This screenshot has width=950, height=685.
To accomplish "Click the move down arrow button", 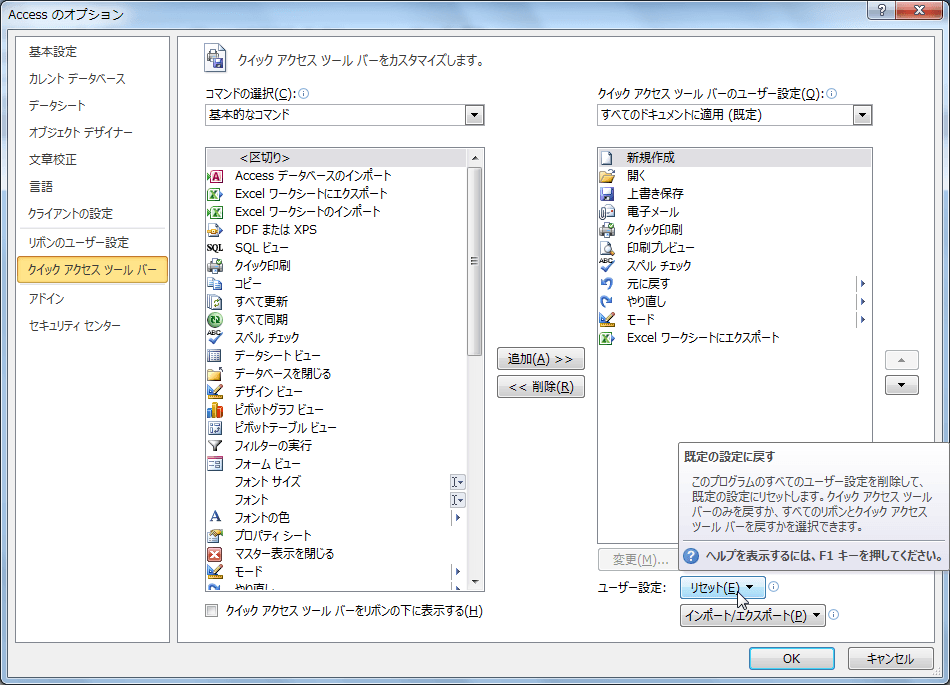I will click(x=902, y=385).
